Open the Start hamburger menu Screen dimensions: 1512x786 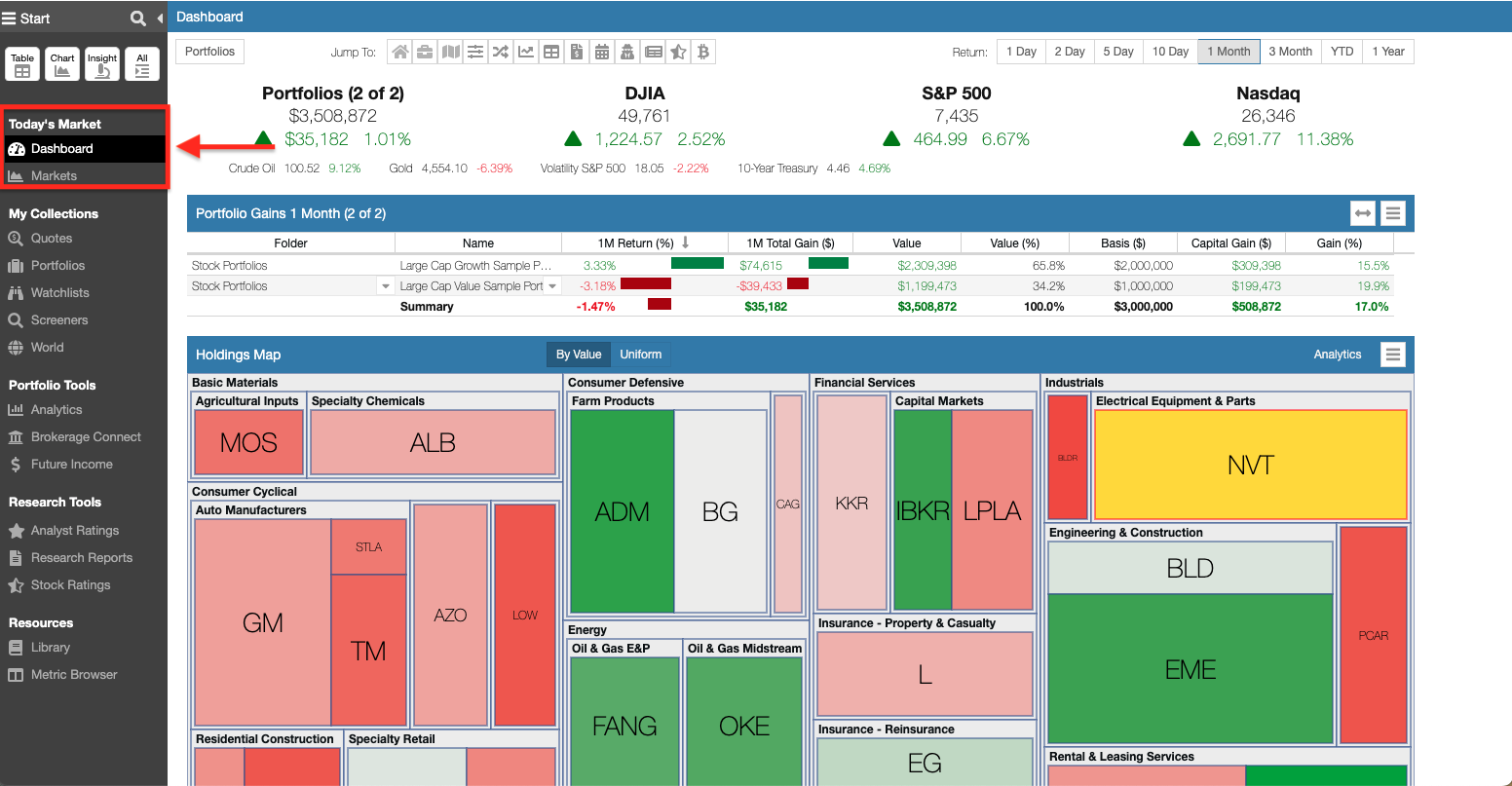[x=10, y=19]
